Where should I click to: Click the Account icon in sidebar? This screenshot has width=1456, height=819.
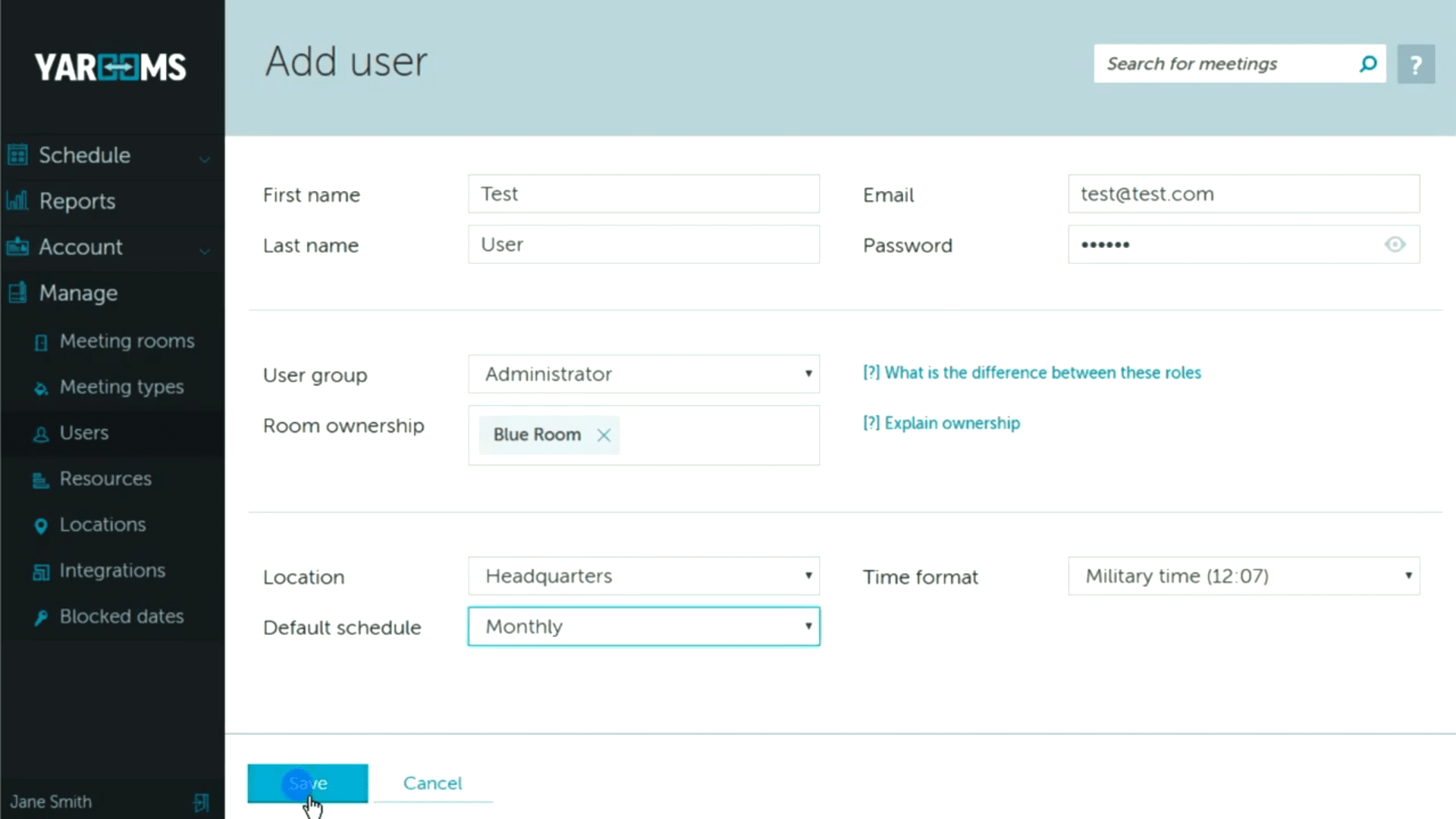17,246
